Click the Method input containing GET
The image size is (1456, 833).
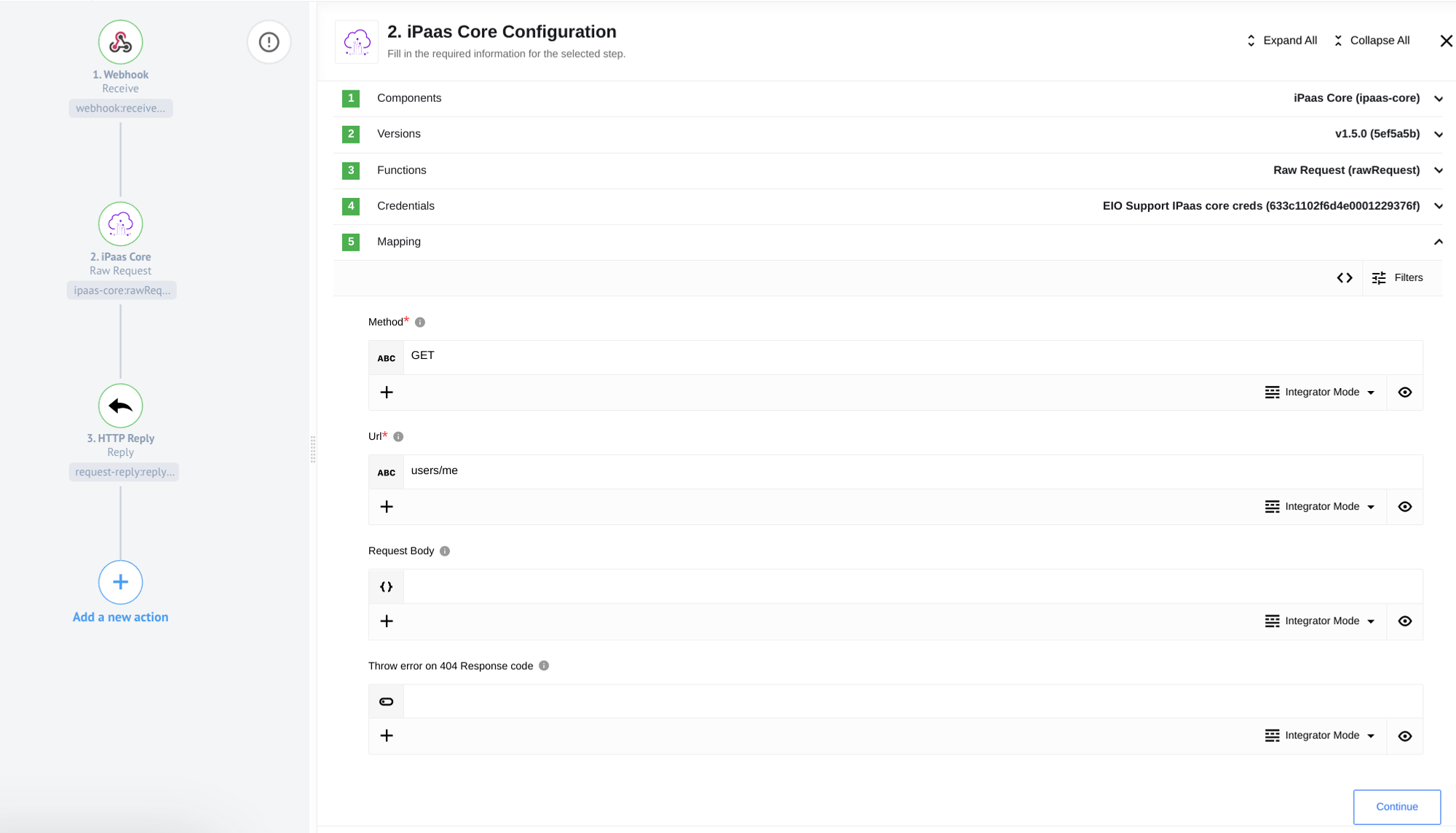[913, 357]
